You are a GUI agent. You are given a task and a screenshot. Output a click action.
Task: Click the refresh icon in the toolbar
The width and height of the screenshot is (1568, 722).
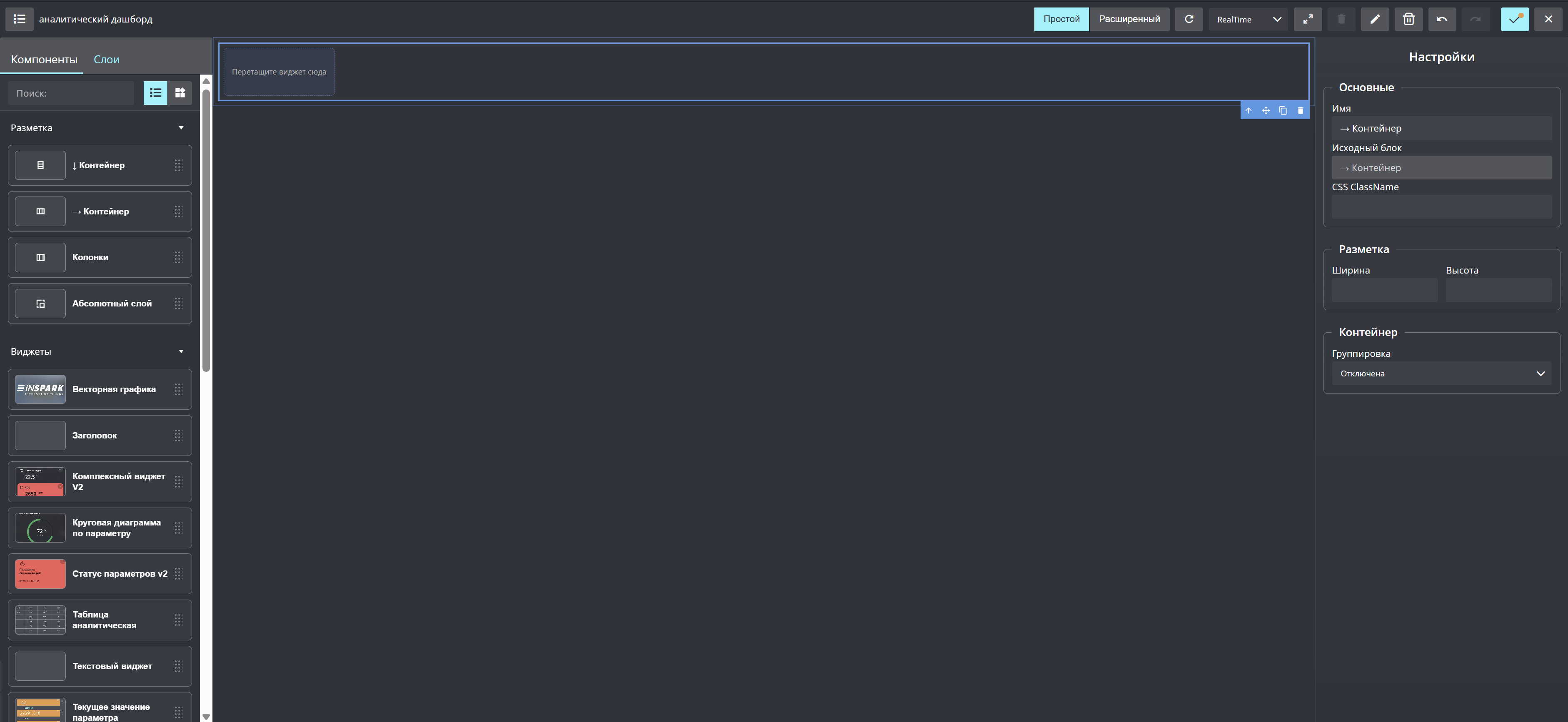click(1188, 19)
